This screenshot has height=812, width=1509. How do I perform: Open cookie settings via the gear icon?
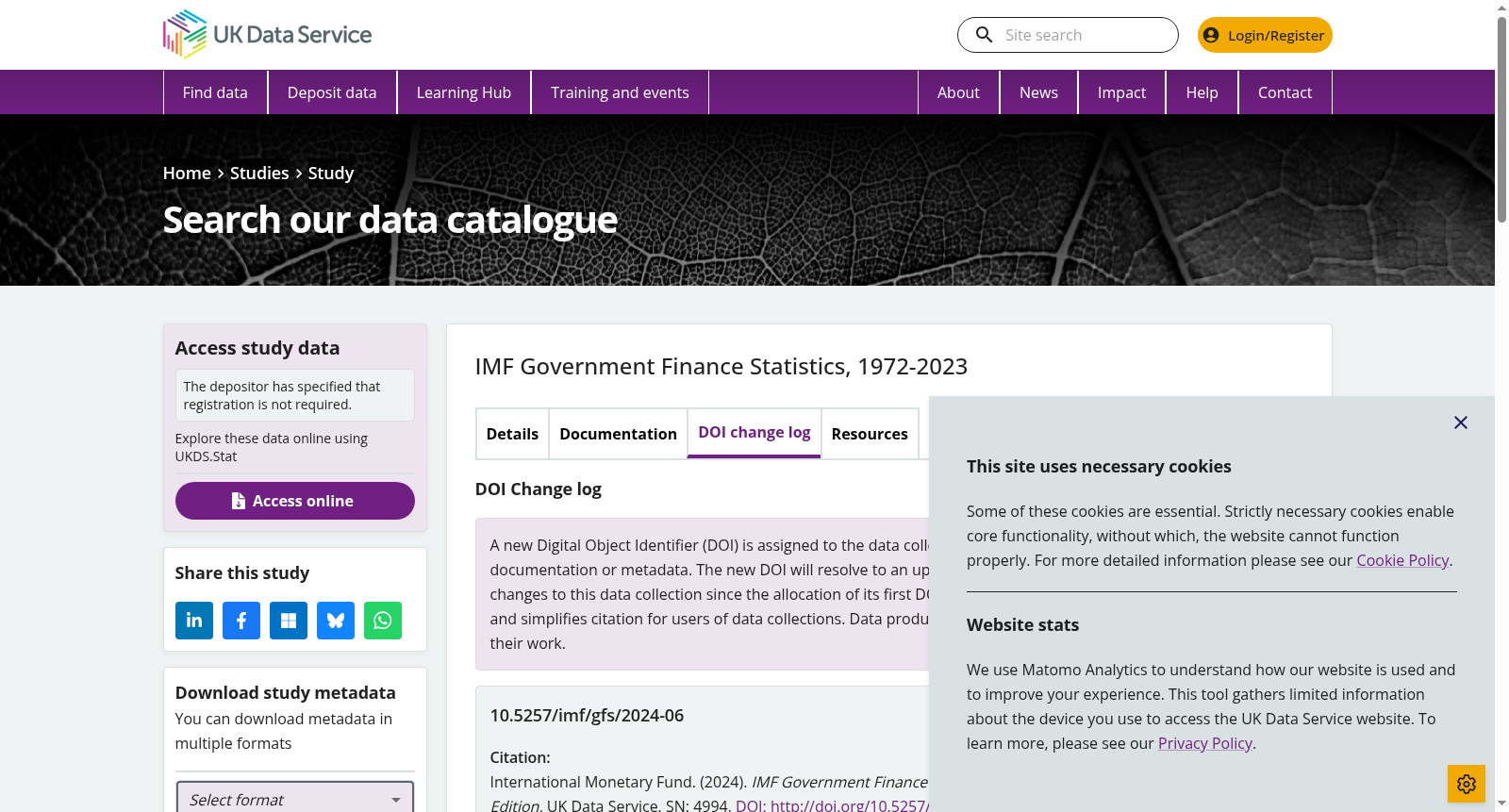coord(1467,784)
